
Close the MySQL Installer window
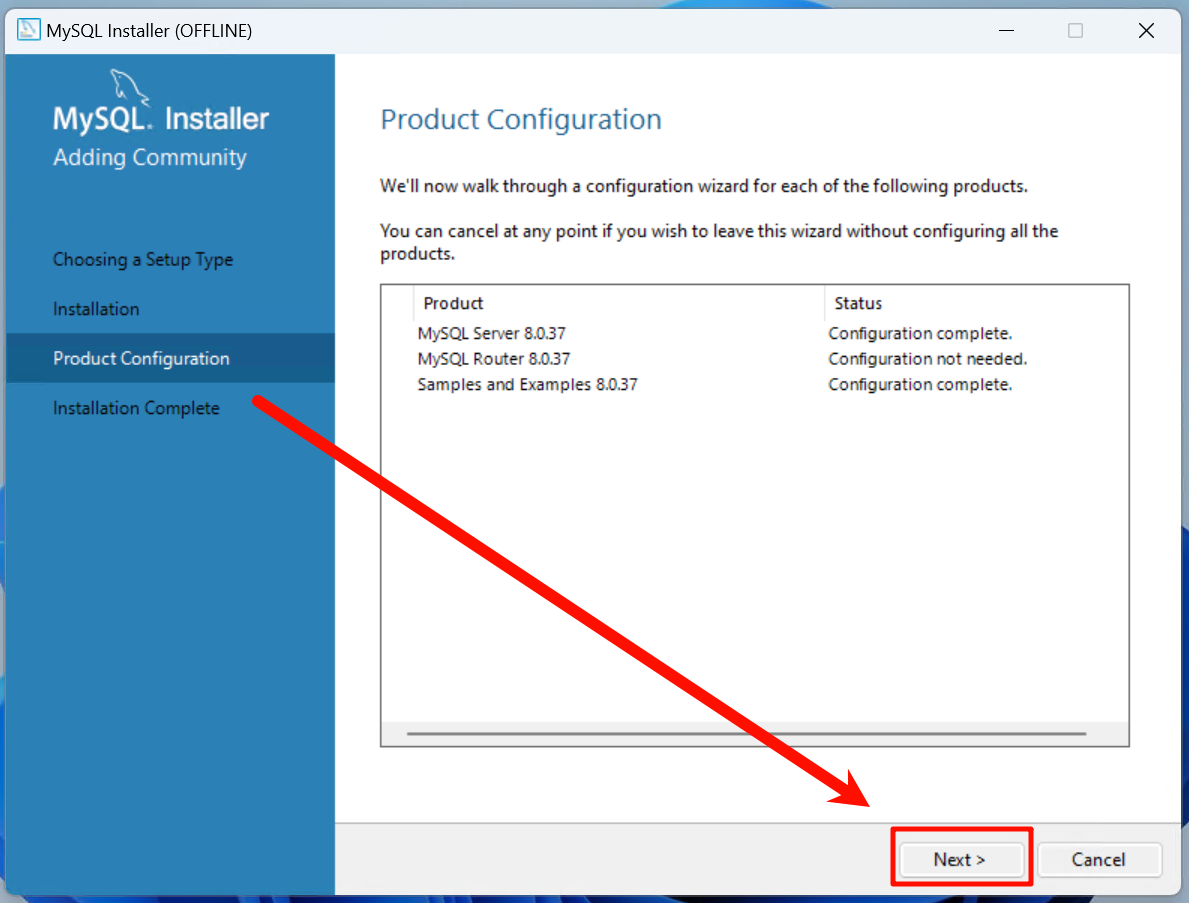[x=1146, y=30]
